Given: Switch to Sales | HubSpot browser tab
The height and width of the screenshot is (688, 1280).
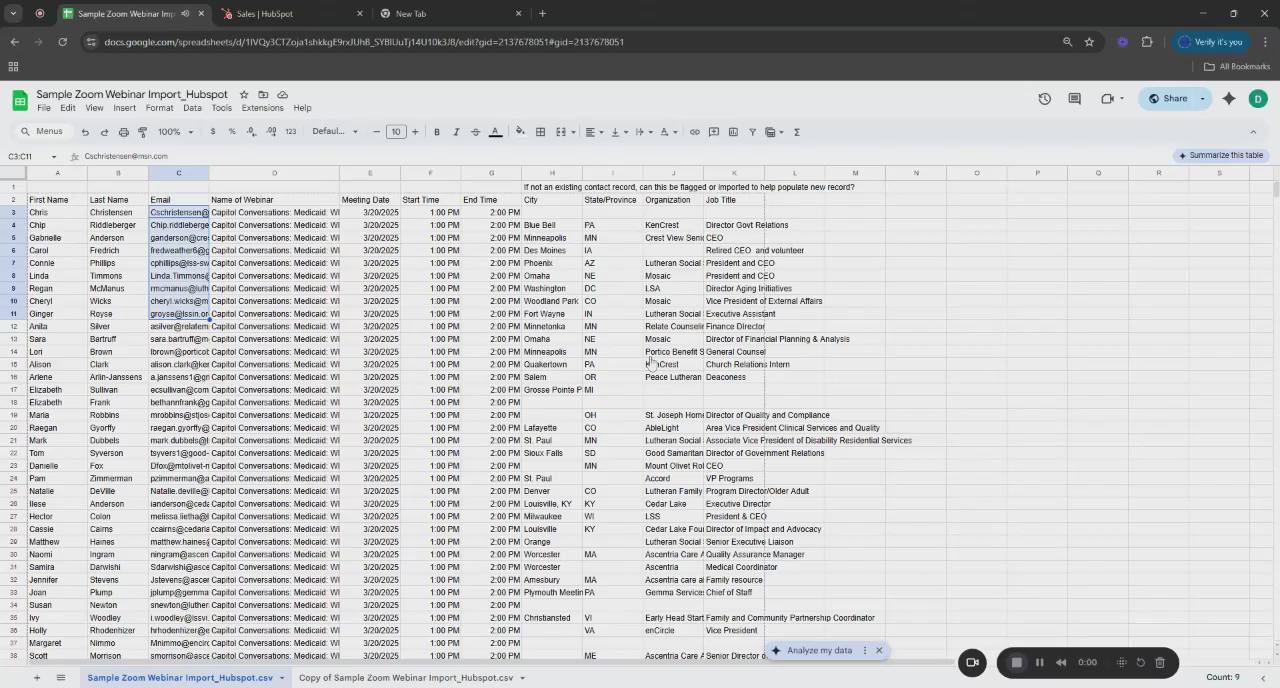Looking at the screenshot, I should click(292, 14).
